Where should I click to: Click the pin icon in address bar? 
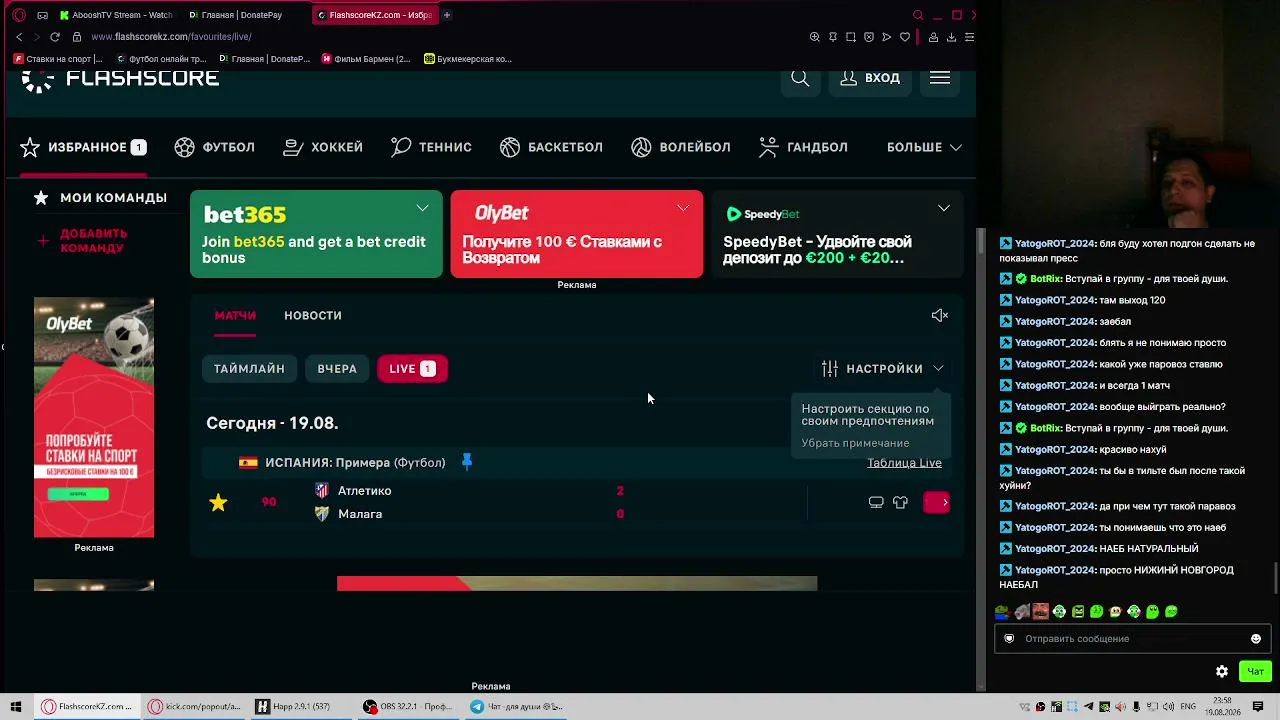[832, 37]
